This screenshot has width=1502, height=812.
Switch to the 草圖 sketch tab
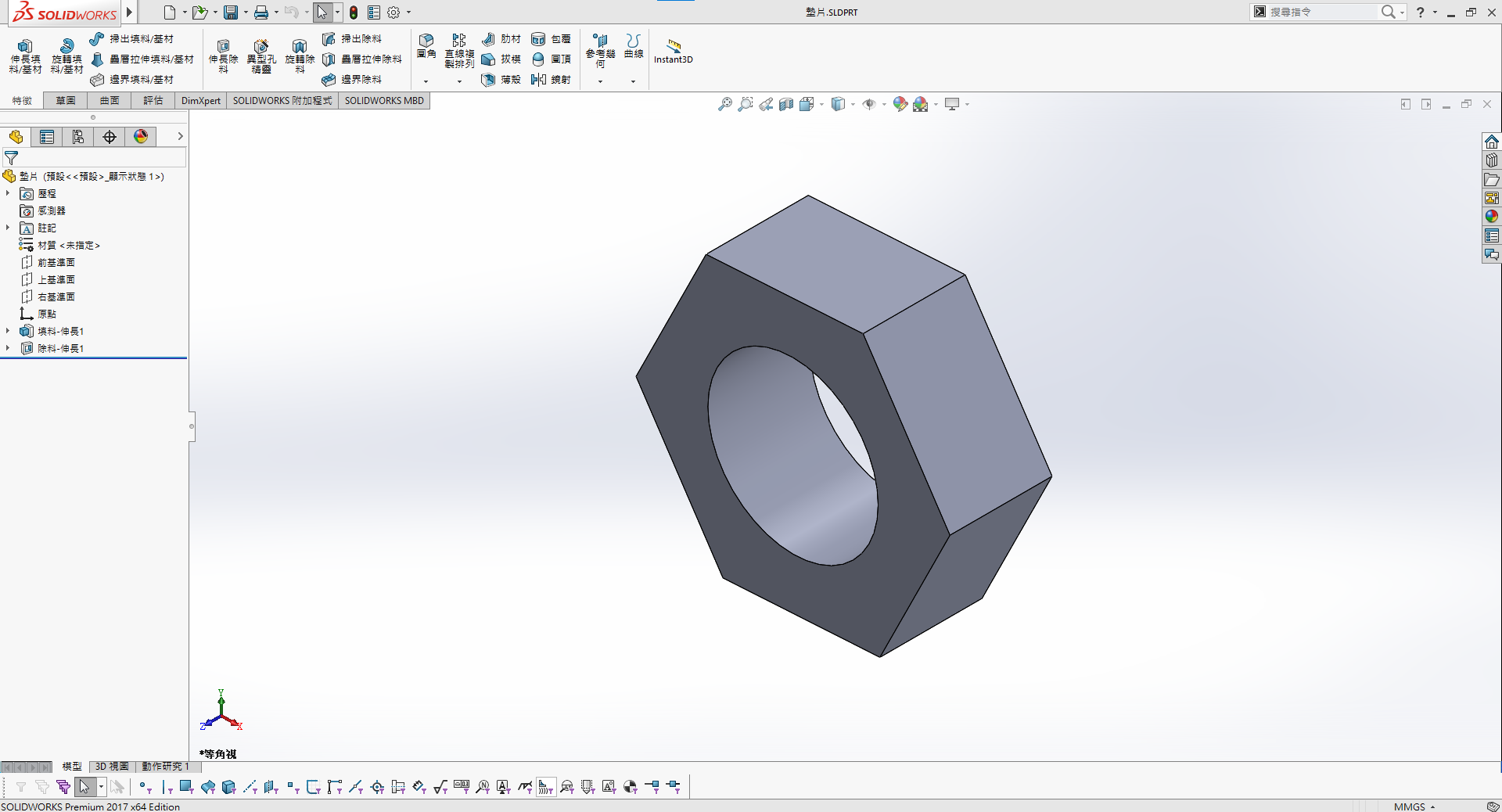[x=66, y=100]
